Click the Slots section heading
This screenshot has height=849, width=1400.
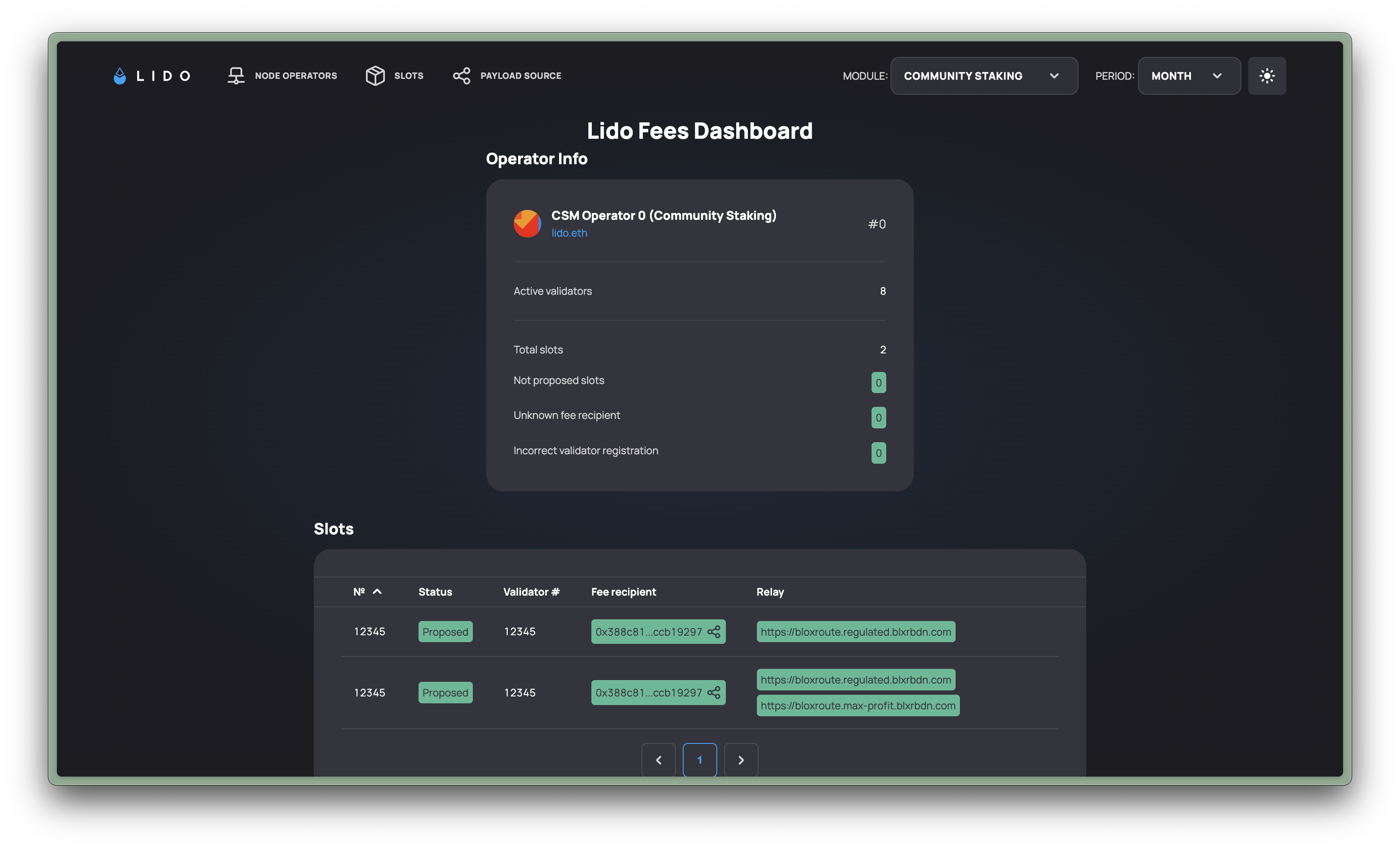click(x=334, y=528)
